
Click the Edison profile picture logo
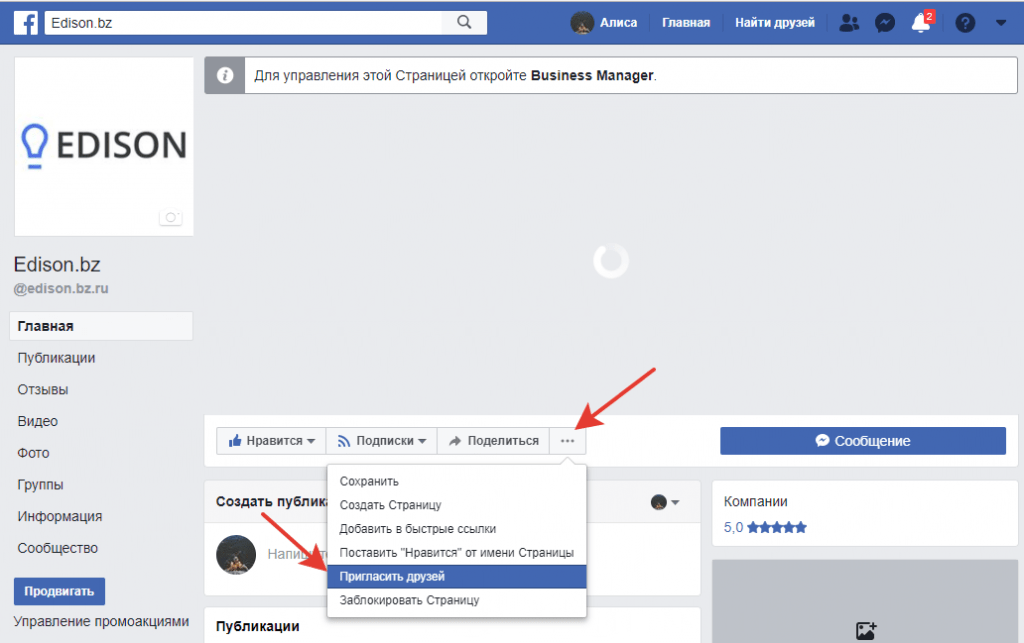104,146
